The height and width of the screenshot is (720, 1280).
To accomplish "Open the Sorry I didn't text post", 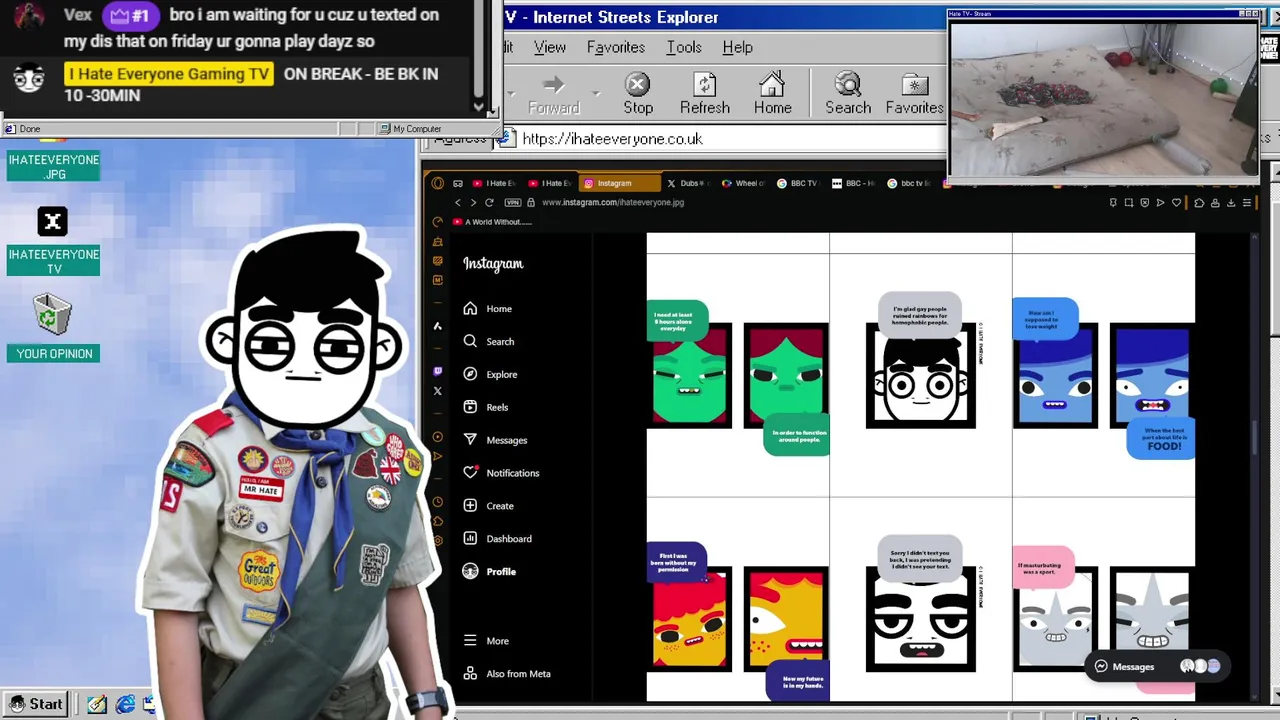I will pos(921,600).
